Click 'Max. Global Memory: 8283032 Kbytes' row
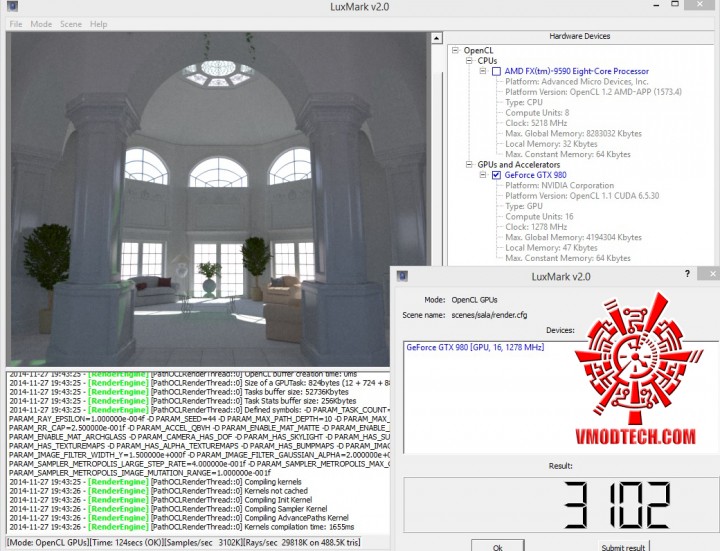The height and width of the screenshot is (551, 720). (574, 134)
